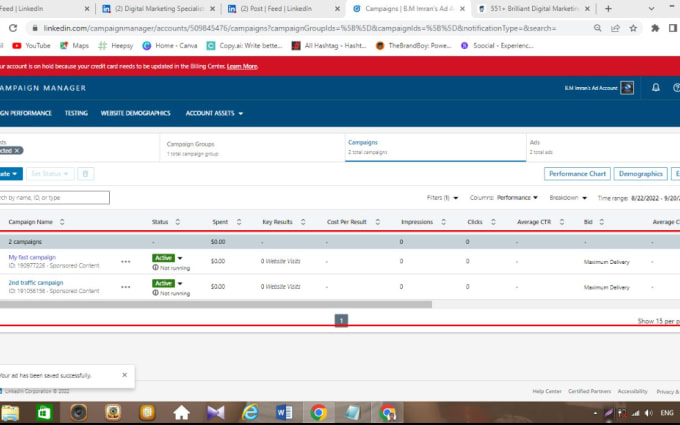Image resolution: width=680 pixels, height=425 pixels.
Task: Open the Breakdown dropdown
Action: coord(568,198)
